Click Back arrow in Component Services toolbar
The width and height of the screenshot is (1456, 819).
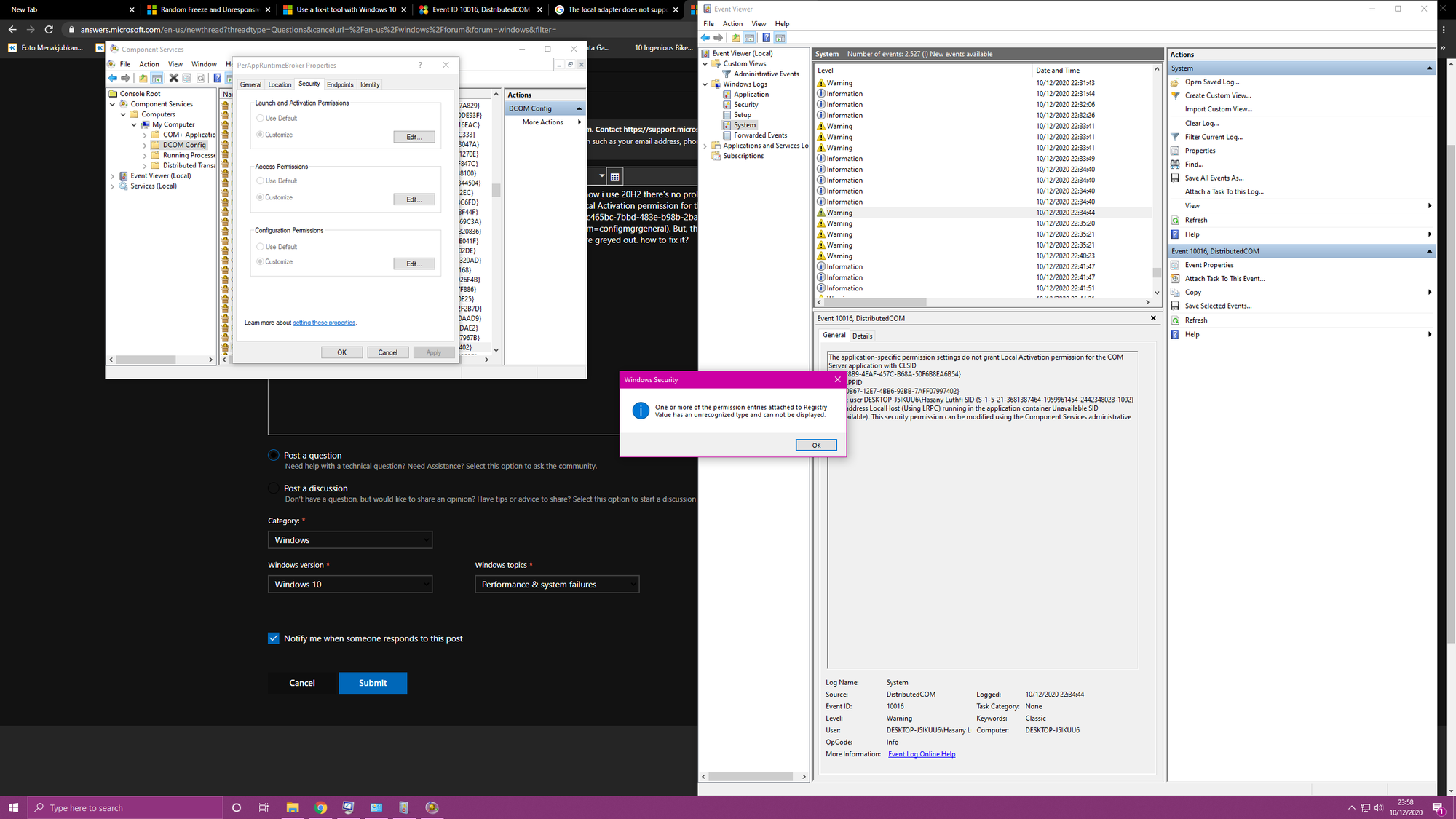(113, 78)
